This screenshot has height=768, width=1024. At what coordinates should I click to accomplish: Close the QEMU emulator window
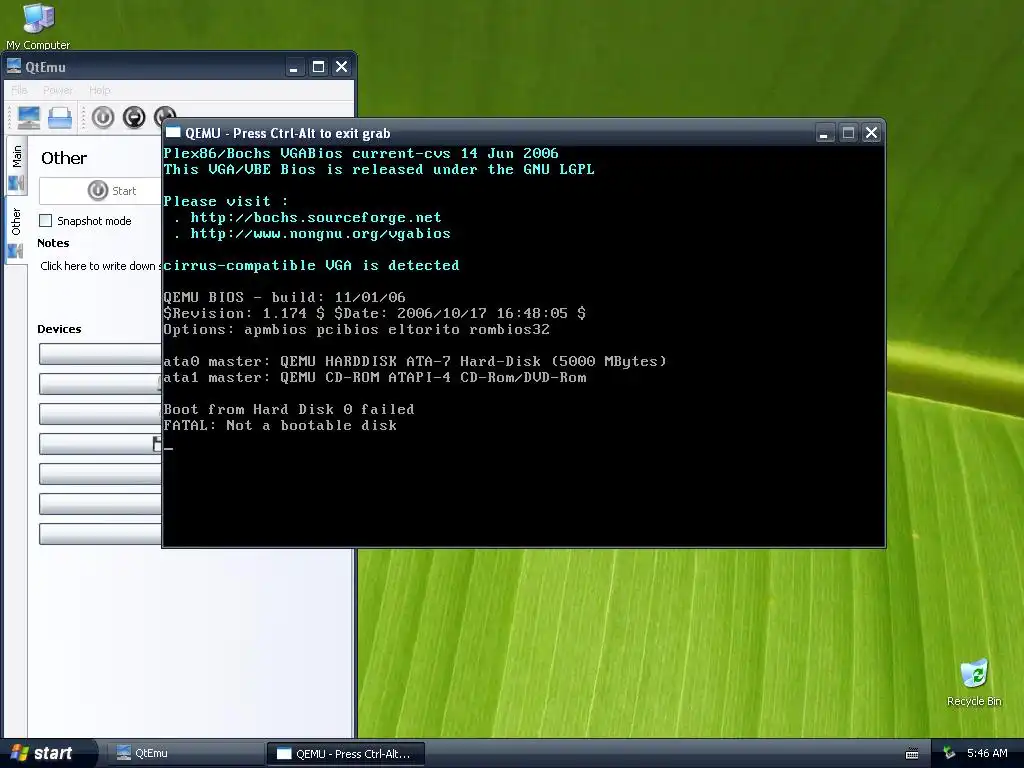tap(871, 133)
